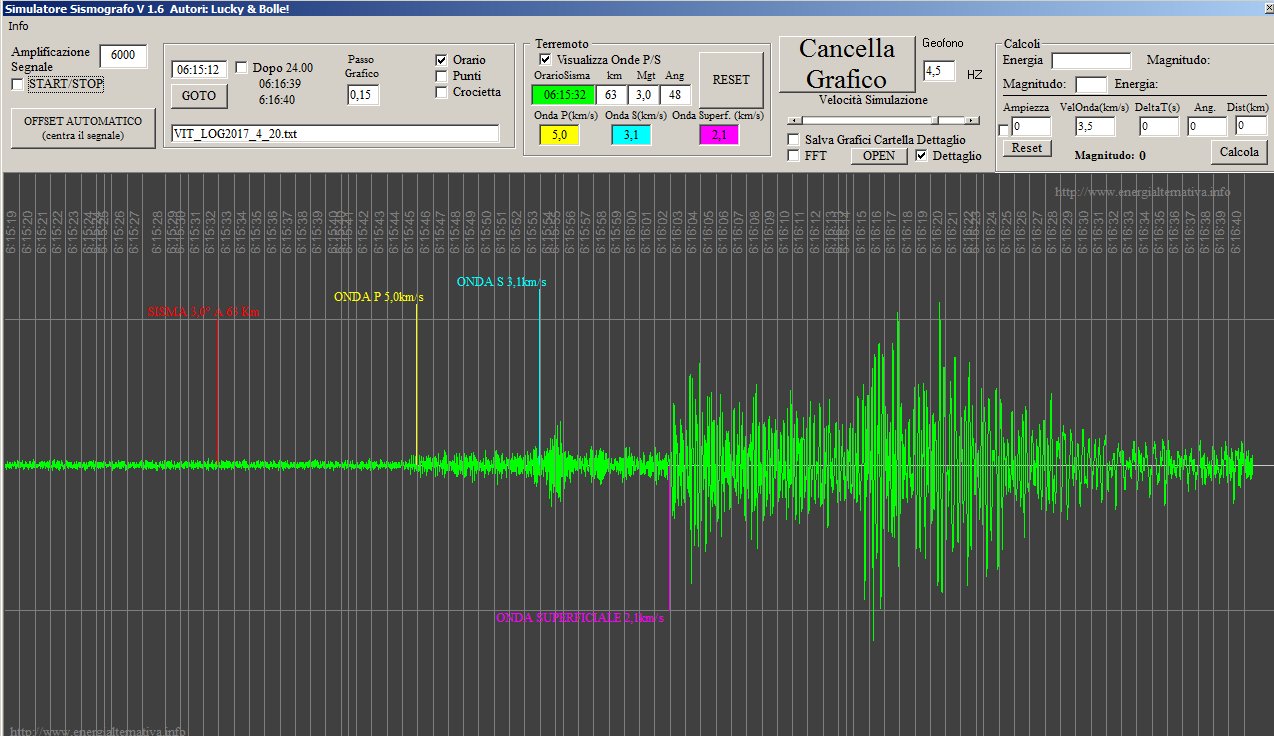Click the Reset button in Calcoli

[x=1027, y=148]
